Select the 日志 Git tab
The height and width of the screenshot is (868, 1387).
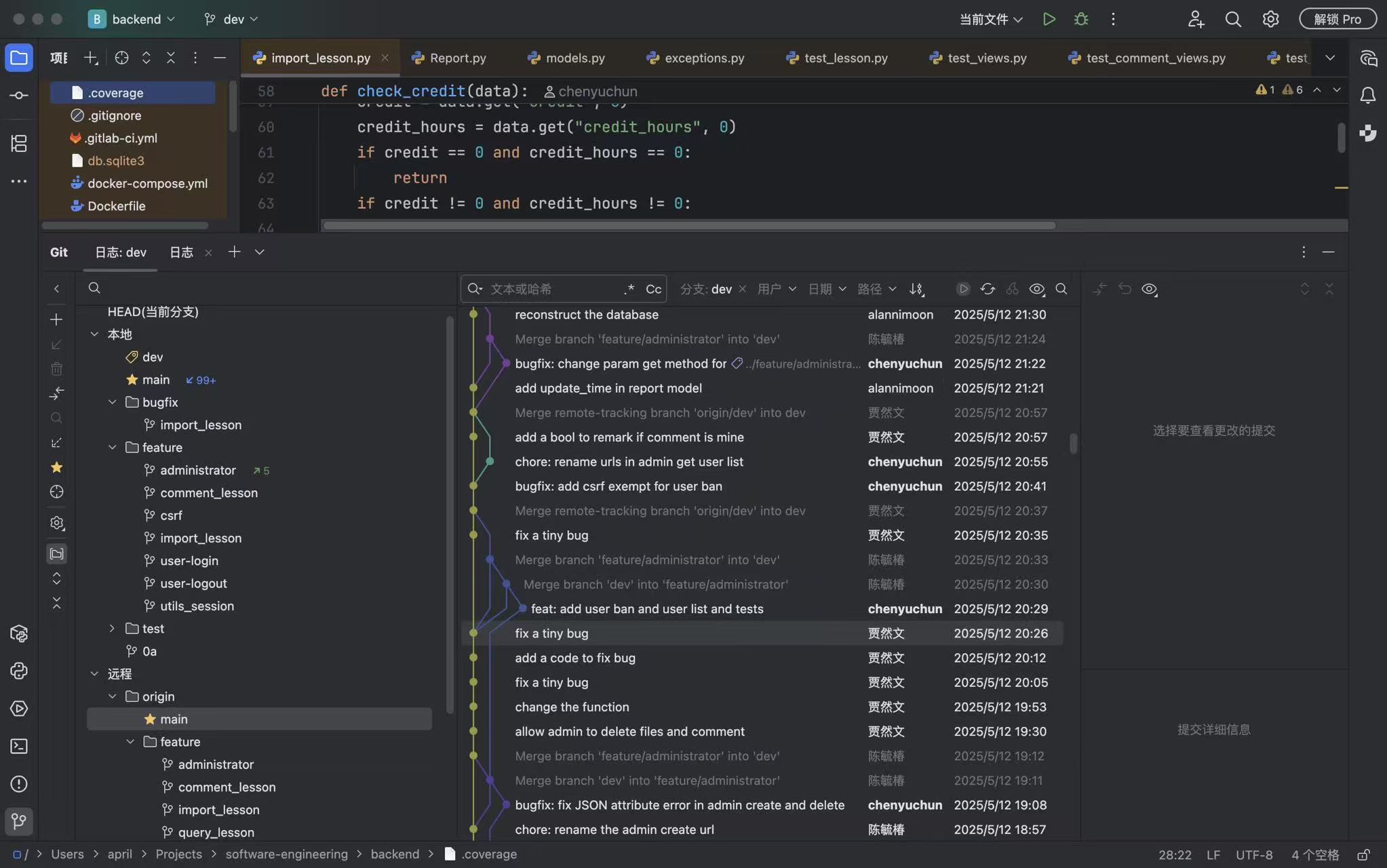pyautogui.click(x=181, y=252)
